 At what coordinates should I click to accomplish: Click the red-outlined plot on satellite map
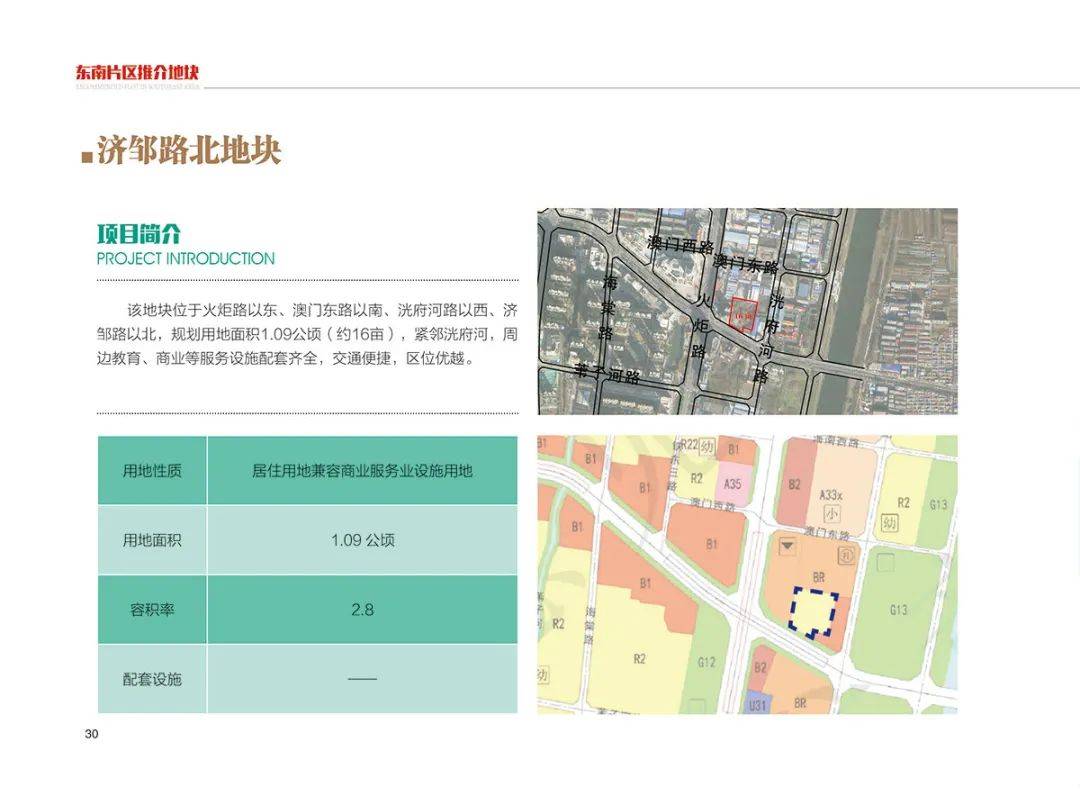[744, 315]
